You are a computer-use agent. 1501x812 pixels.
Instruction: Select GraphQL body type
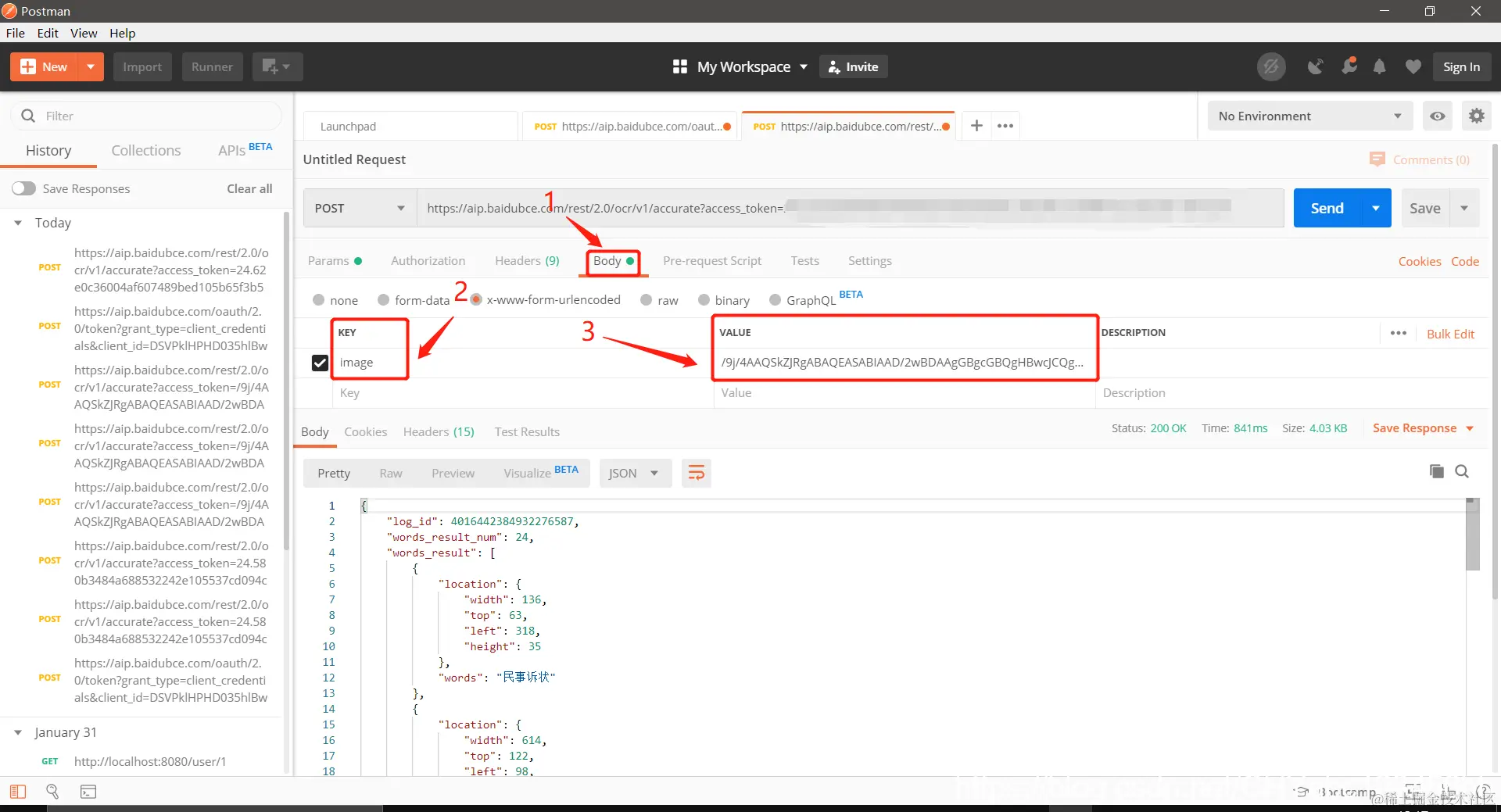coord(775,300)
